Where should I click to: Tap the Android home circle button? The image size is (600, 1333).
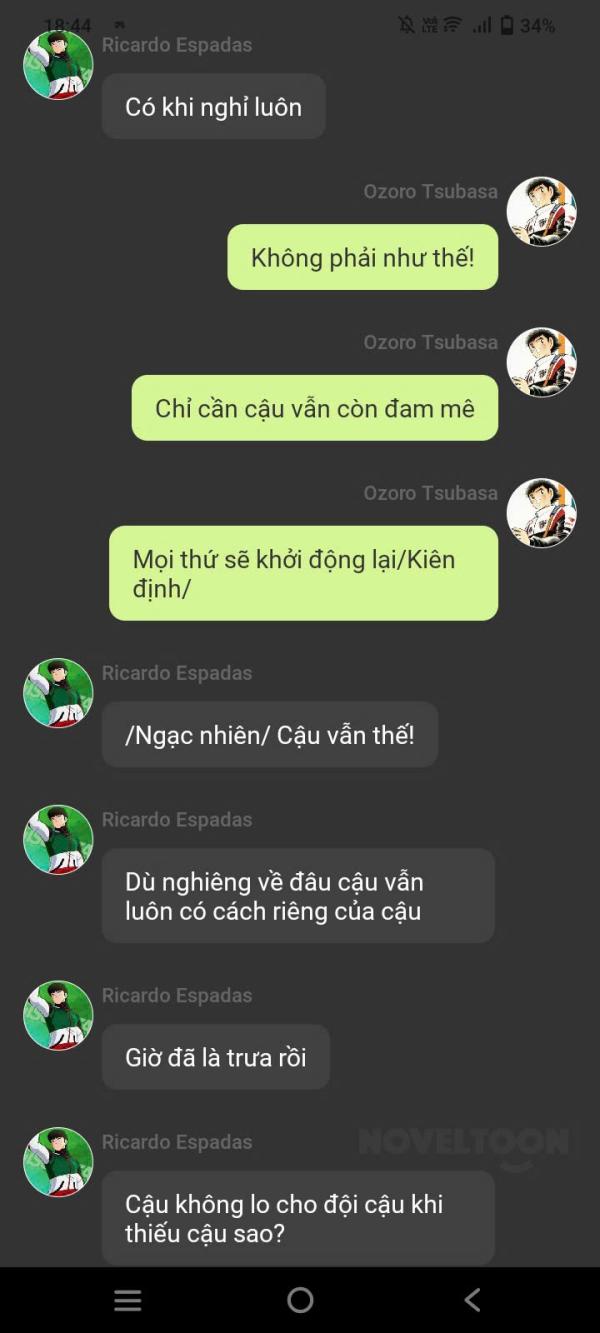click(x=300, y=1300)
